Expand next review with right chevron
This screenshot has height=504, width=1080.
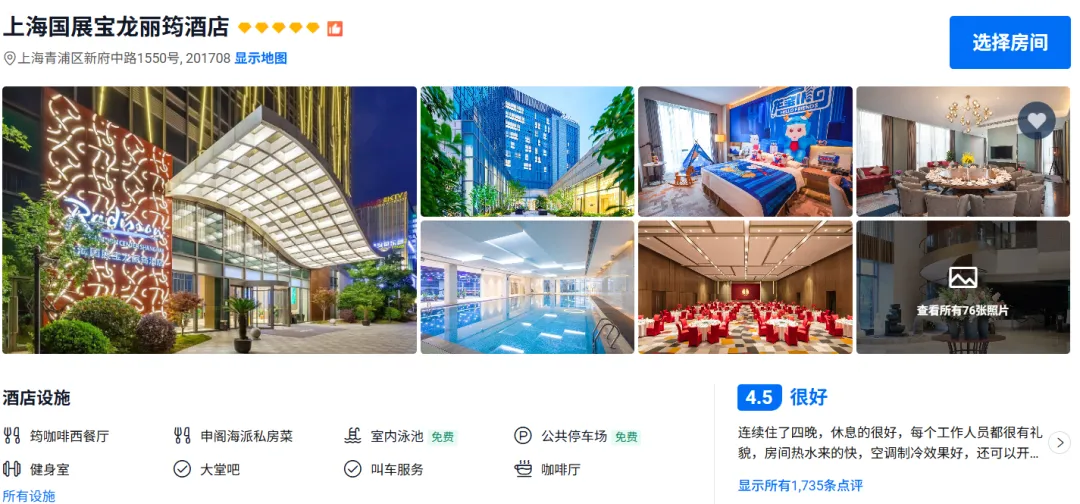1060,442
